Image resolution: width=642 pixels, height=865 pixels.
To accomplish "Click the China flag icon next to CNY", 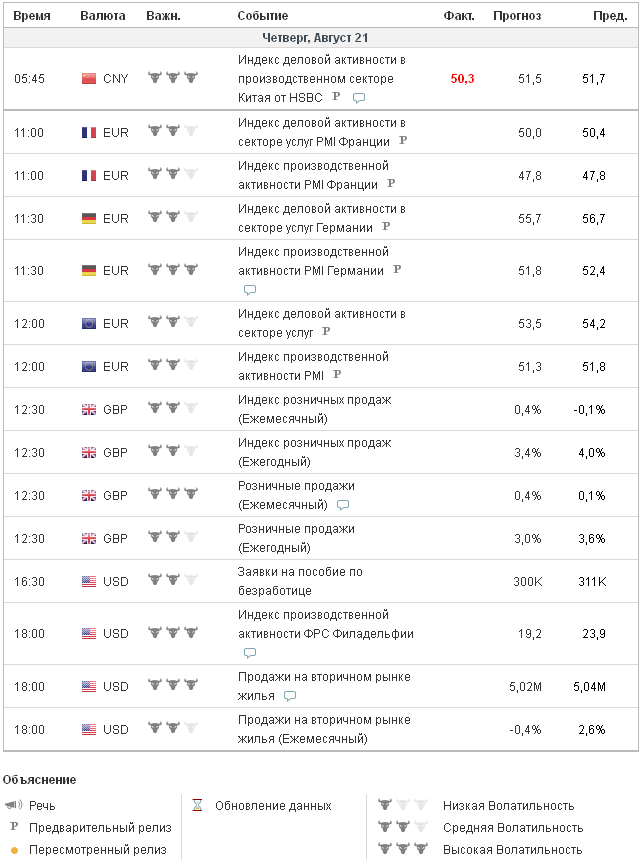I will [x=88, y=79].
